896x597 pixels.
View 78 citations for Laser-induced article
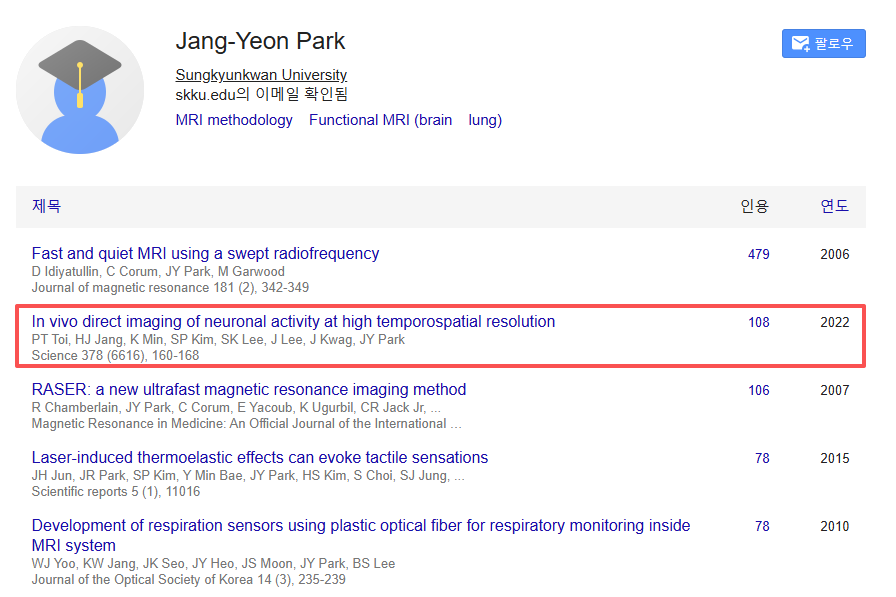coord(762,458)
